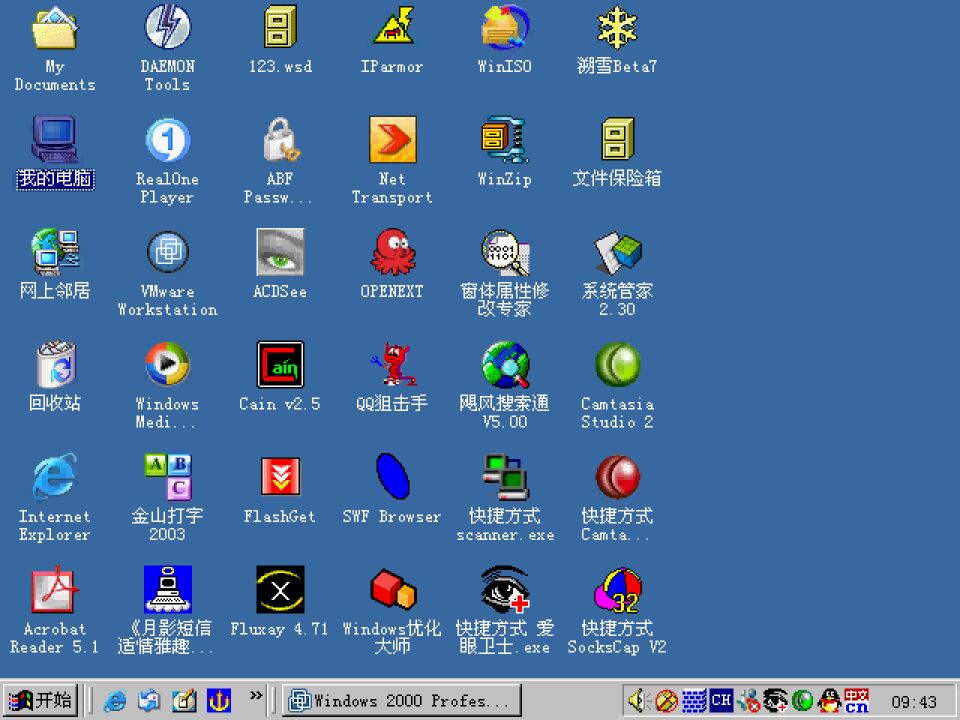
Task: Open the 系统管家 2.30 icon
Action: [617, 252]
